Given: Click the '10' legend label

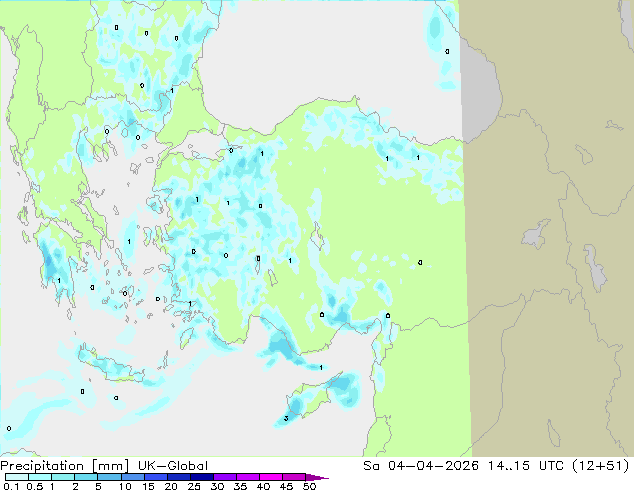Looking at the screenshot, I should coord(125,486).
